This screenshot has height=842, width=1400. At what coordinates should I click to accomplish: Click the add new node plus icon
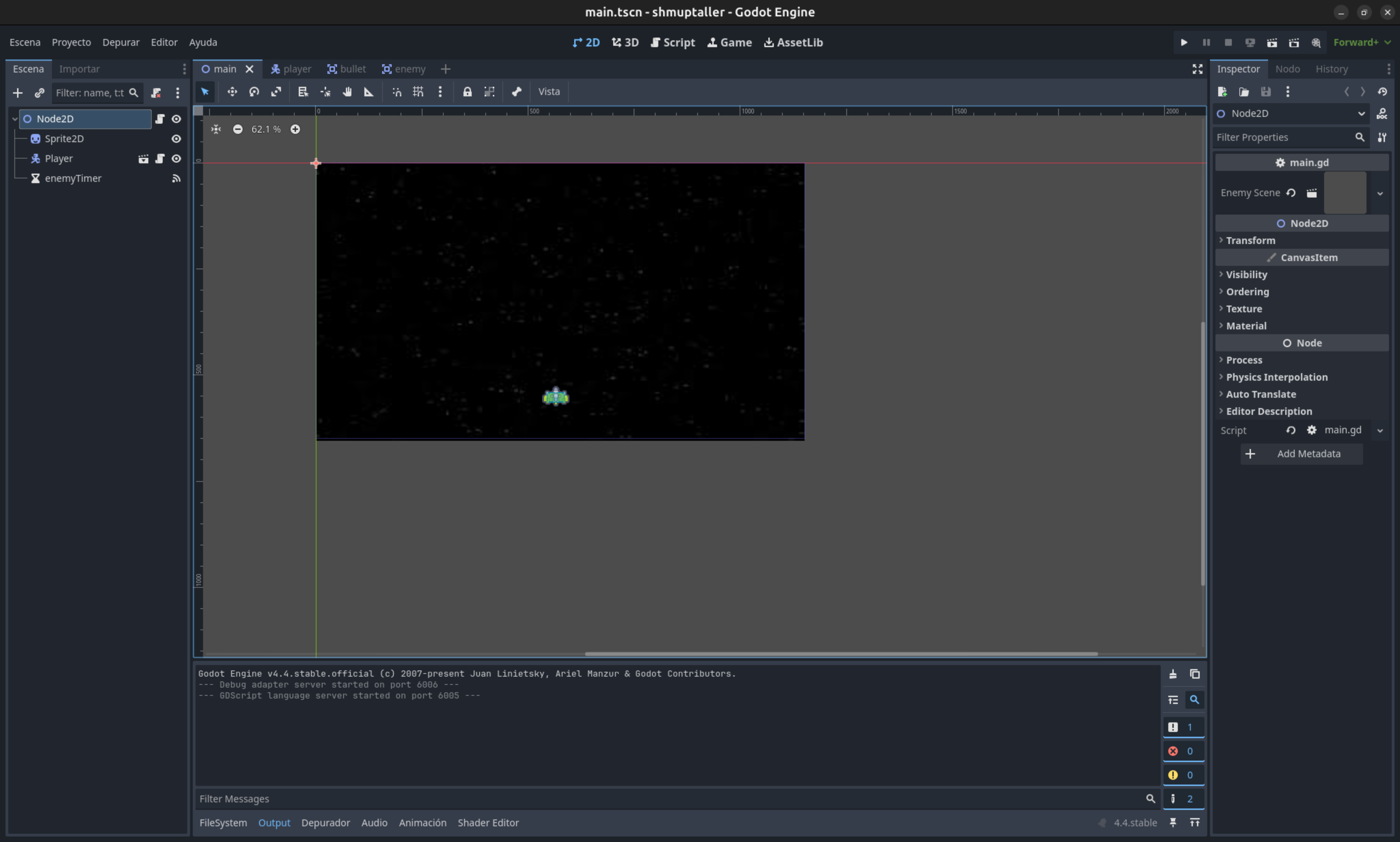17,93
